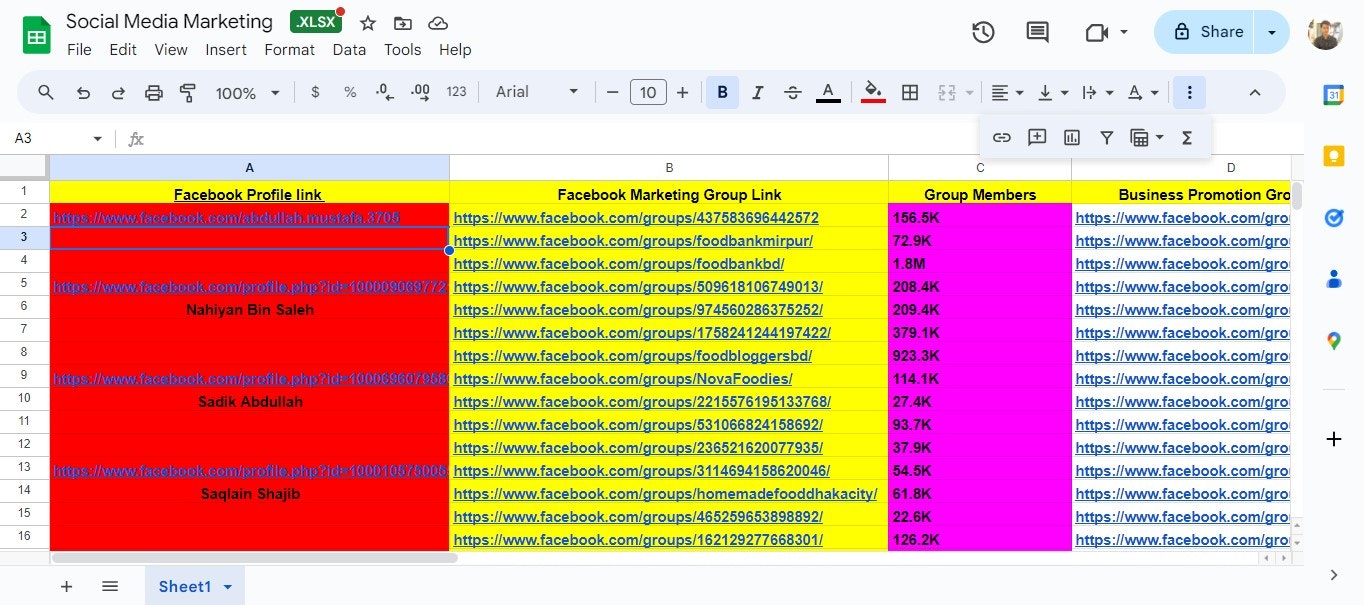The width and height of the screenshot is (1364, 605).
Task: Open the name box dropdown arrow
Action: (98, 139)
